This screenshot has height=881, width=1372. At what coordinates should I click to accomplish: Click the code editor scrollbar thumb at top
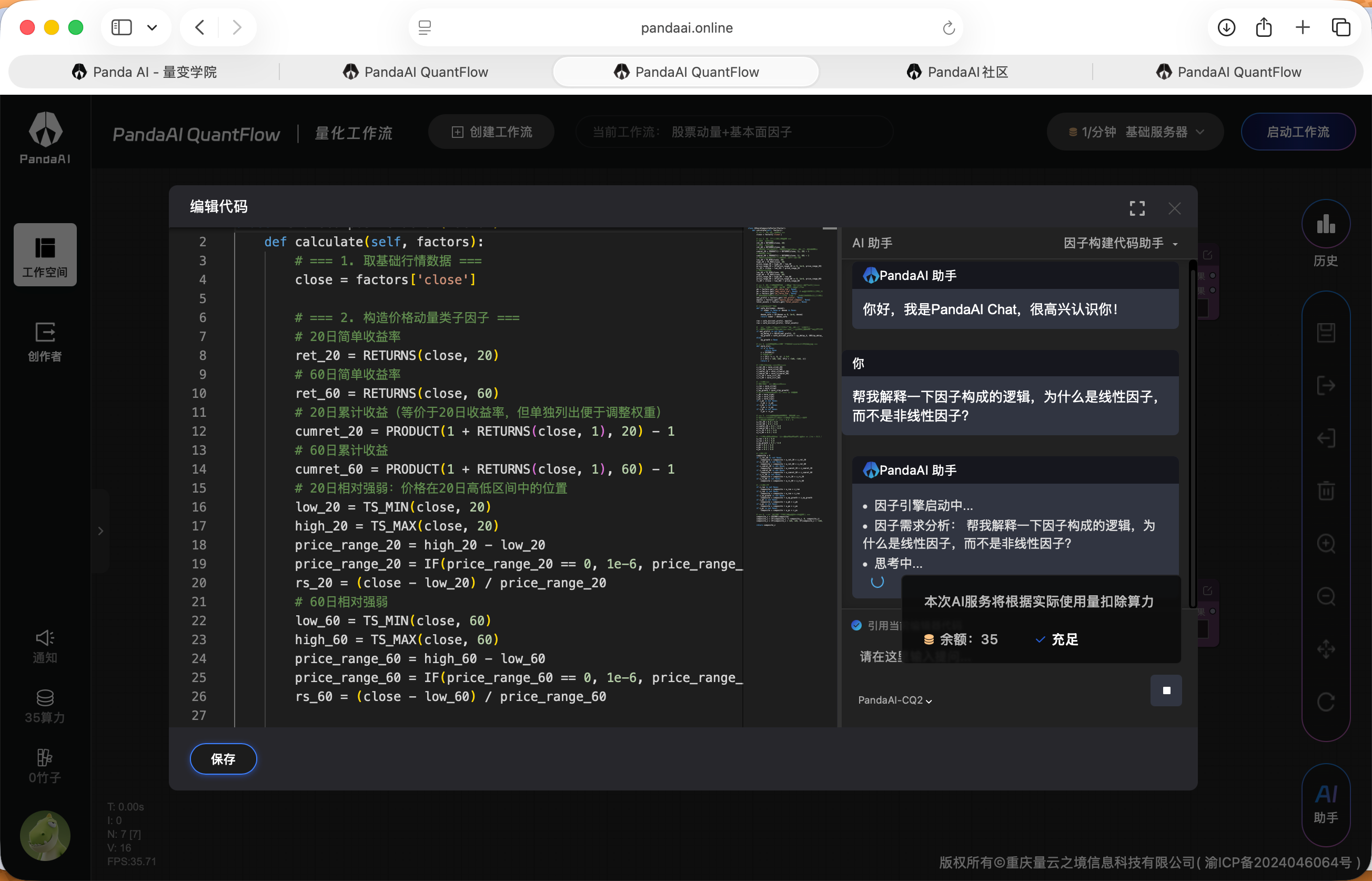[x=830, y=229]
